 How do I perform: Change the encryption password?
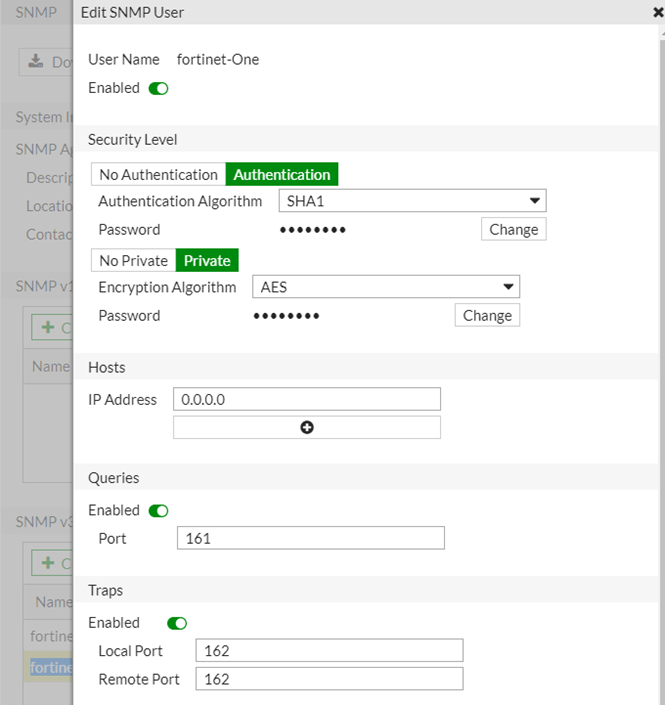pos(487,315)
